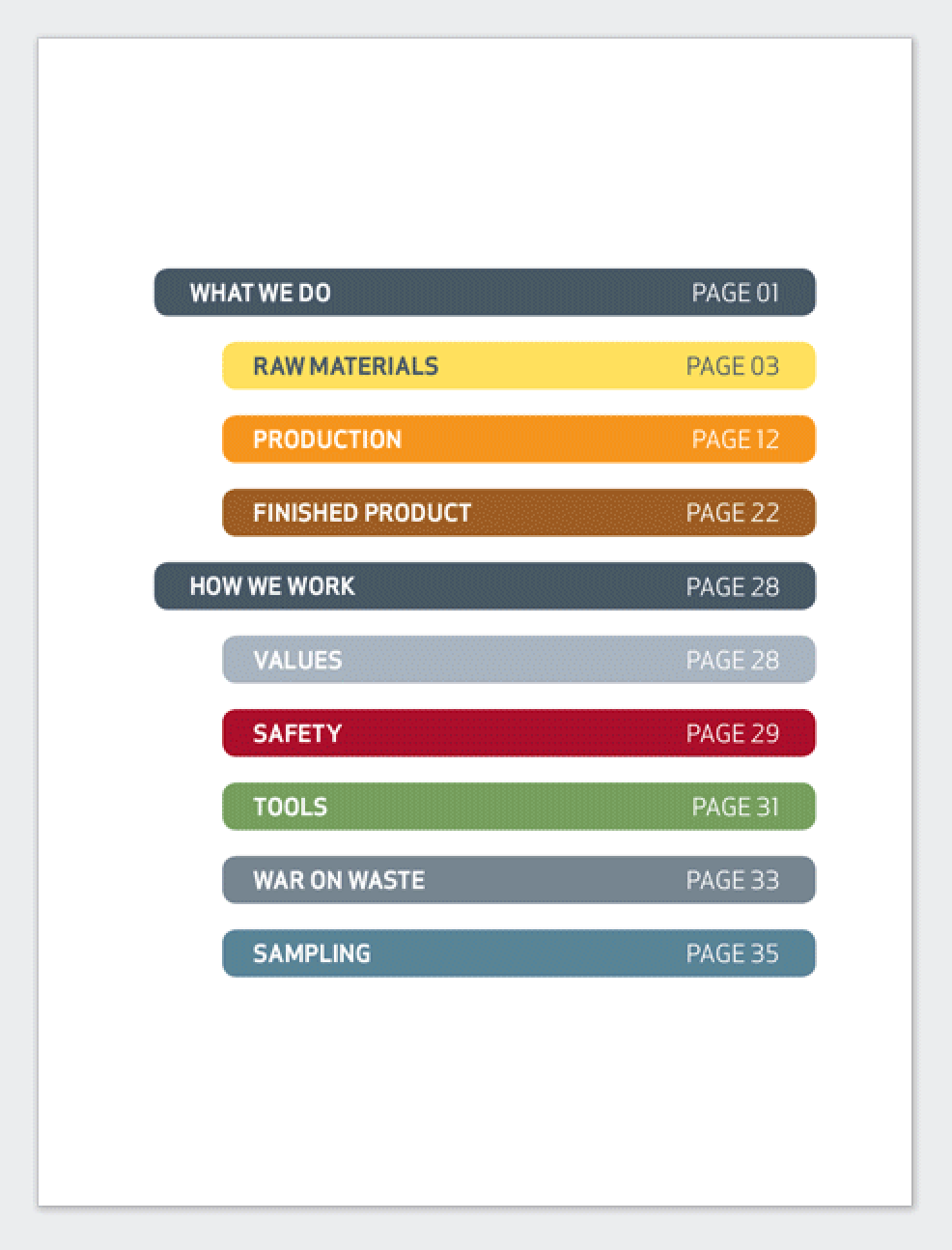Viewport: 952px width, 1250px height.
Task: Click the PAGE 22 label
Action: tap(732, 513)
